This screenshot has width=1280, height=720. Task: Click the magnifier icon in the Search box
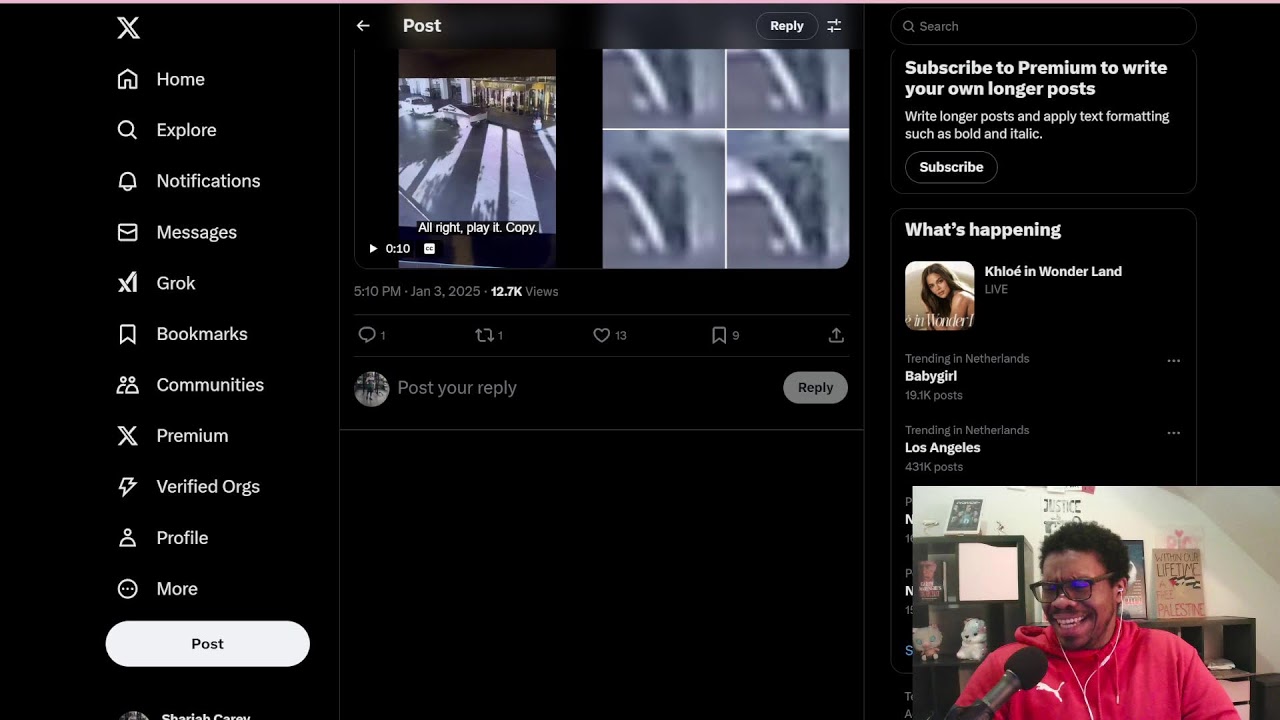click(909, 26)
